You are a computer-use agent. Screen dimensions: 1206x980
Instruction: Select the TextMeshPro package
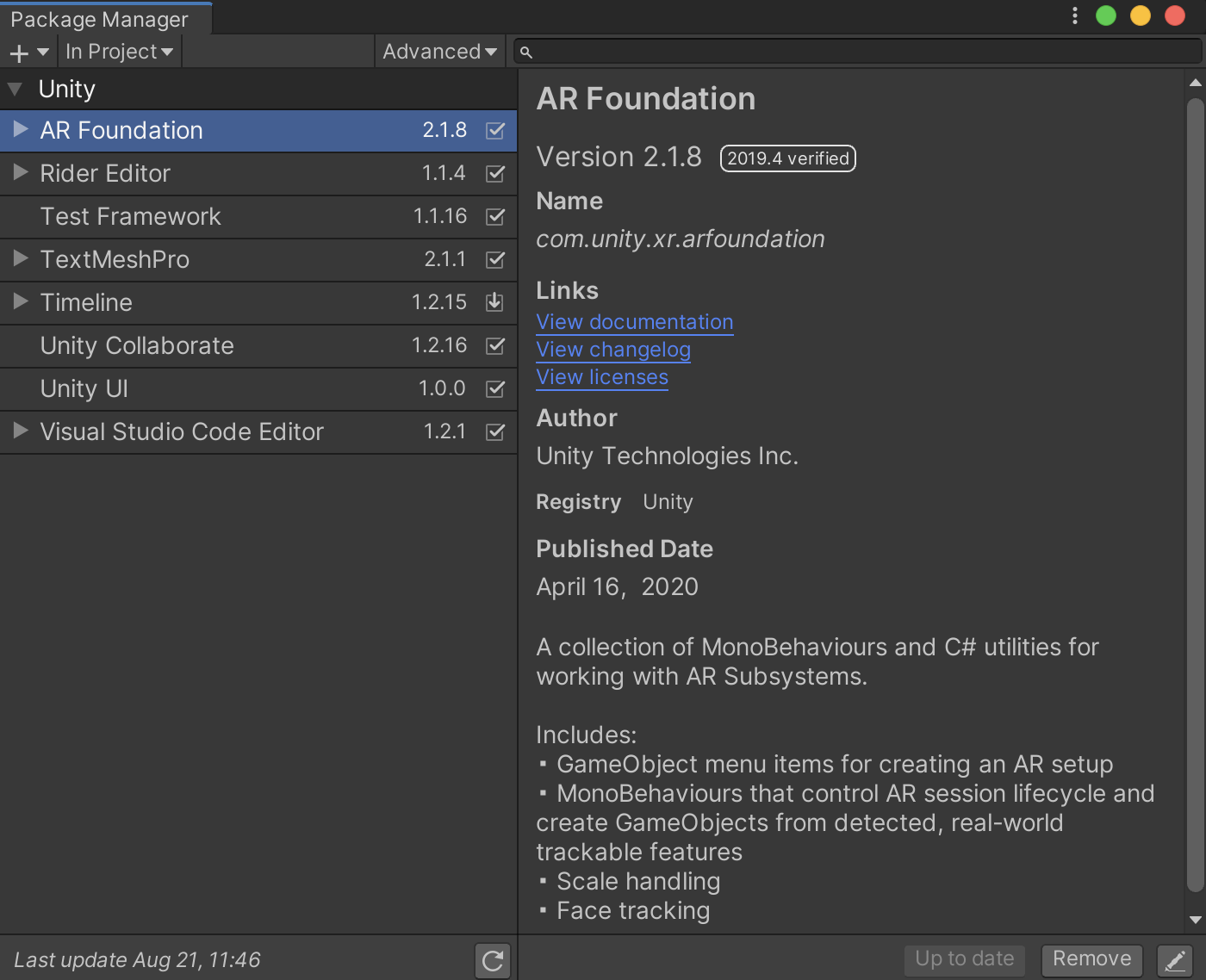click(x=258, y=260)
